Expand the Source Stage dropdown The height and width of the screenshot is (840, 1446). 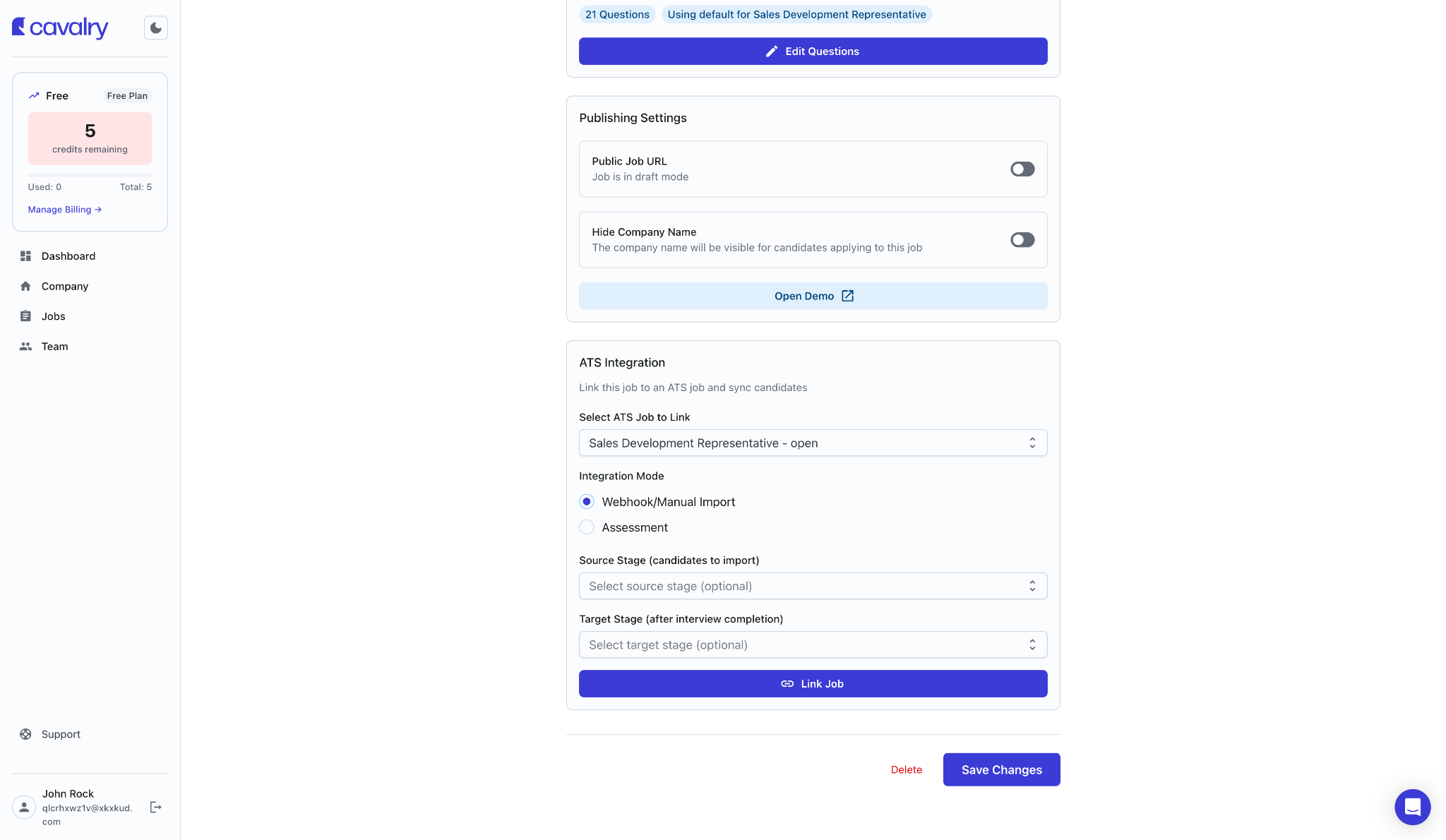pyautogui.click(x=813, y=587)
